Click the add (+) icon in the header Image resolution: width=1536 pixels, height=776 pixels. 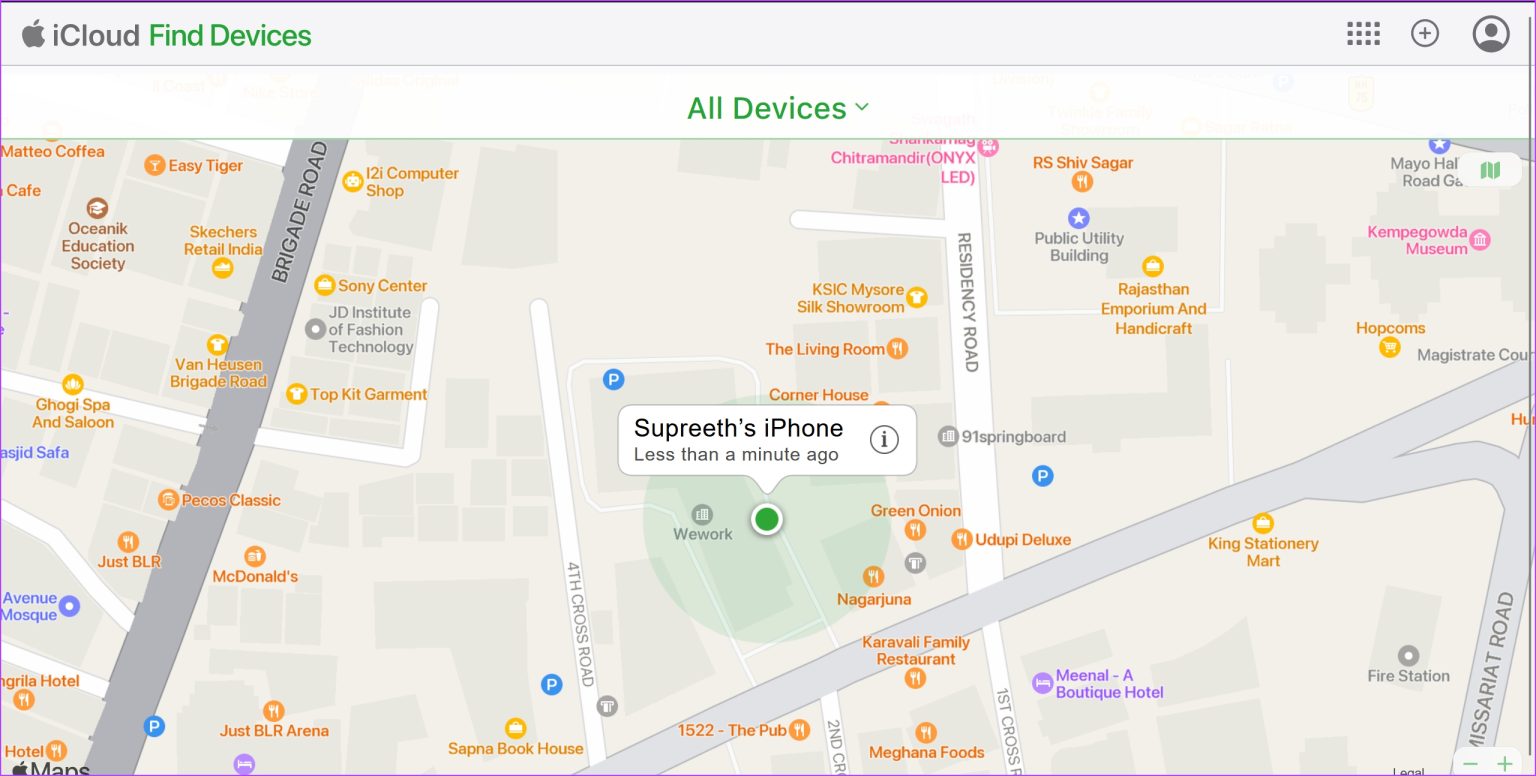click(x=1425, y=33)
